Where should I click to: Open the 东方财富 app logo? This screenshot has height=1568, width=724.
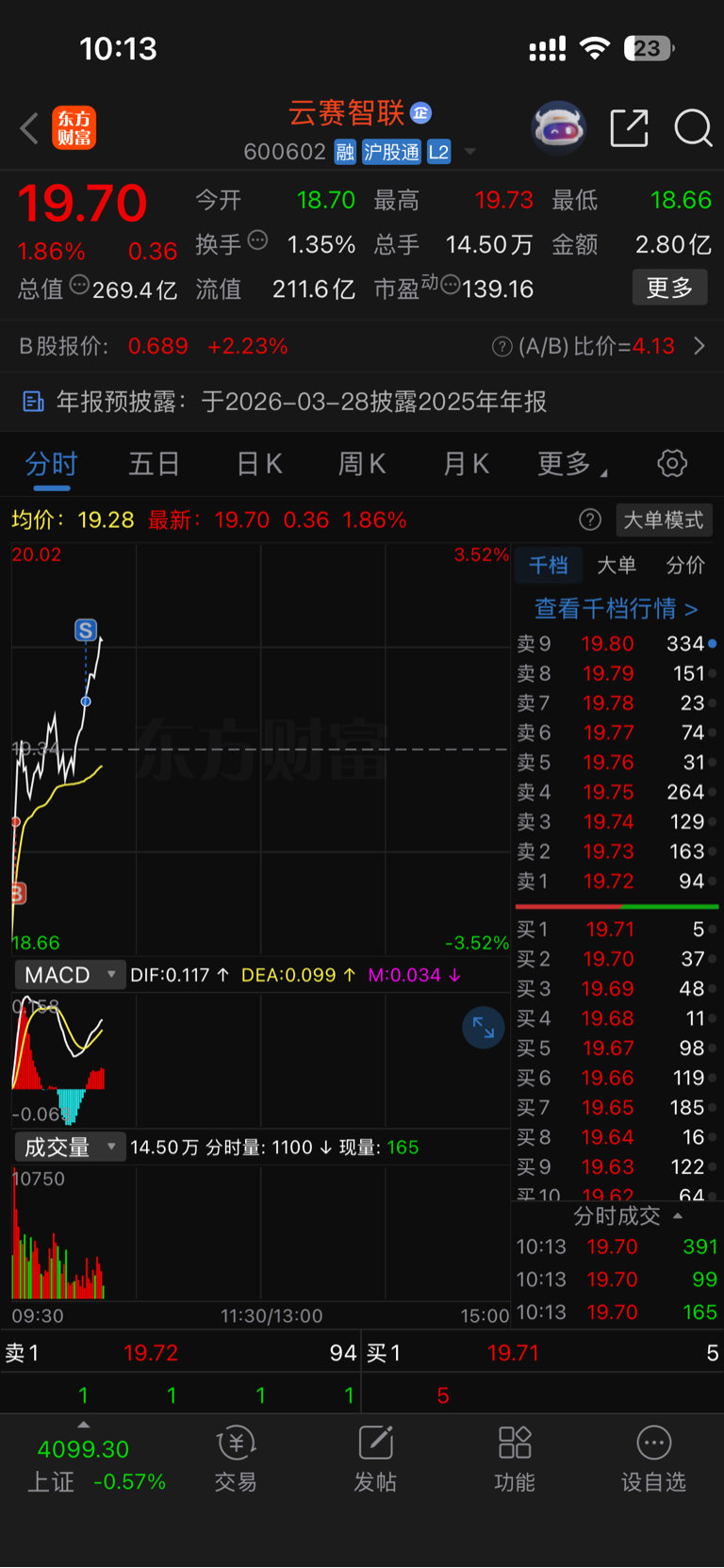[x=74, y=128]
